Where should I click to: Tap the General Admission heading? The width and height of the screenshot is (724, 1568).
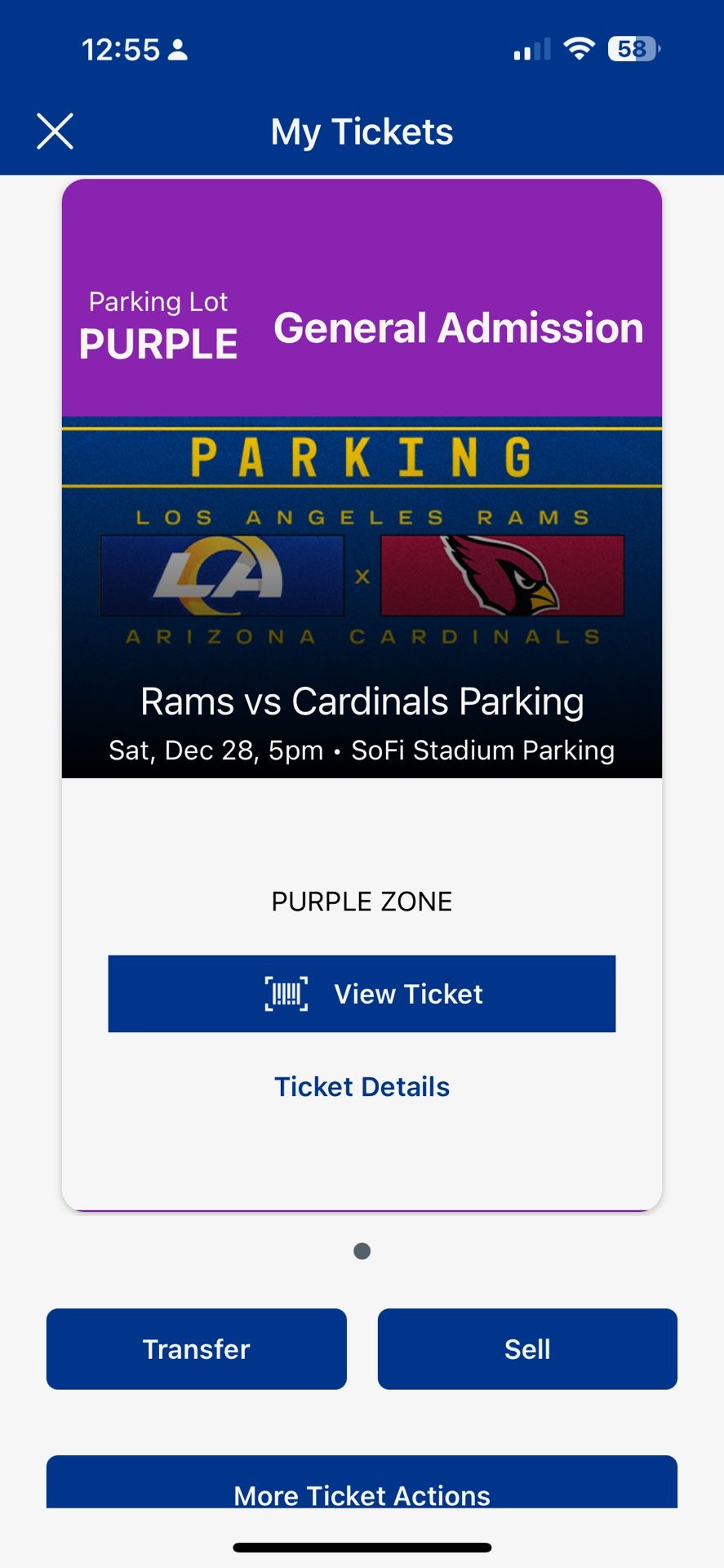[458, 328]
